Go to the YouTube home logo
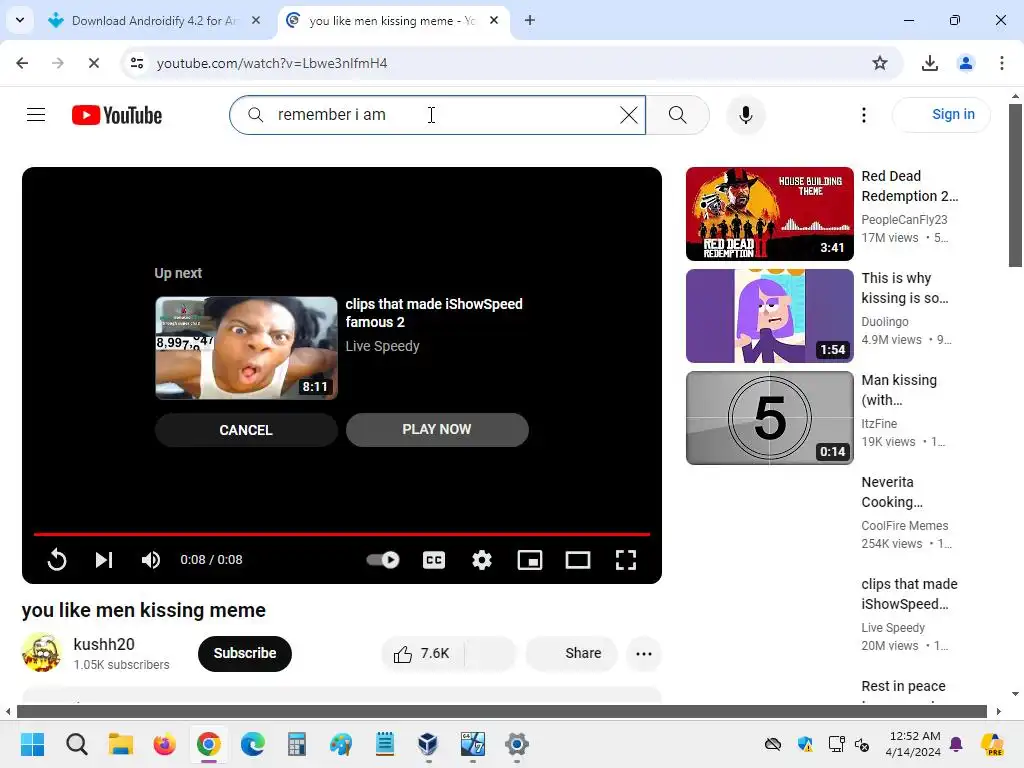This screenshot has width=1024, height=768. [117, 115]
